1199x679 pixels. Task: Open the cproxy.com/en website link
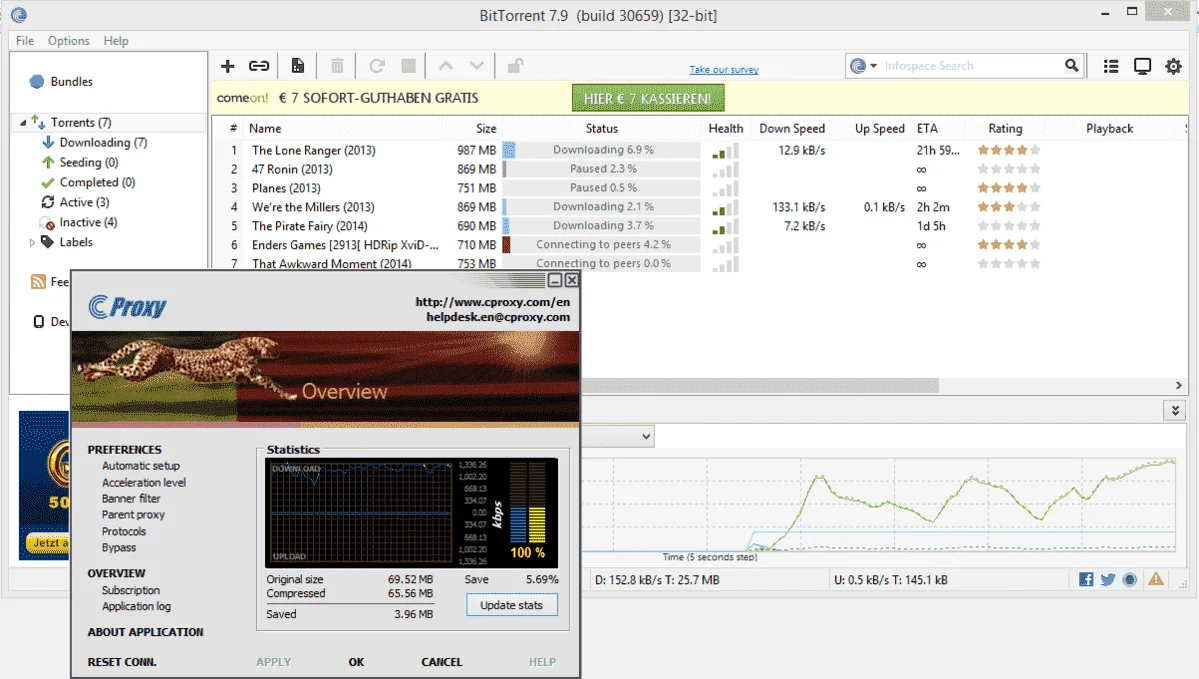(x=492, y=302)
